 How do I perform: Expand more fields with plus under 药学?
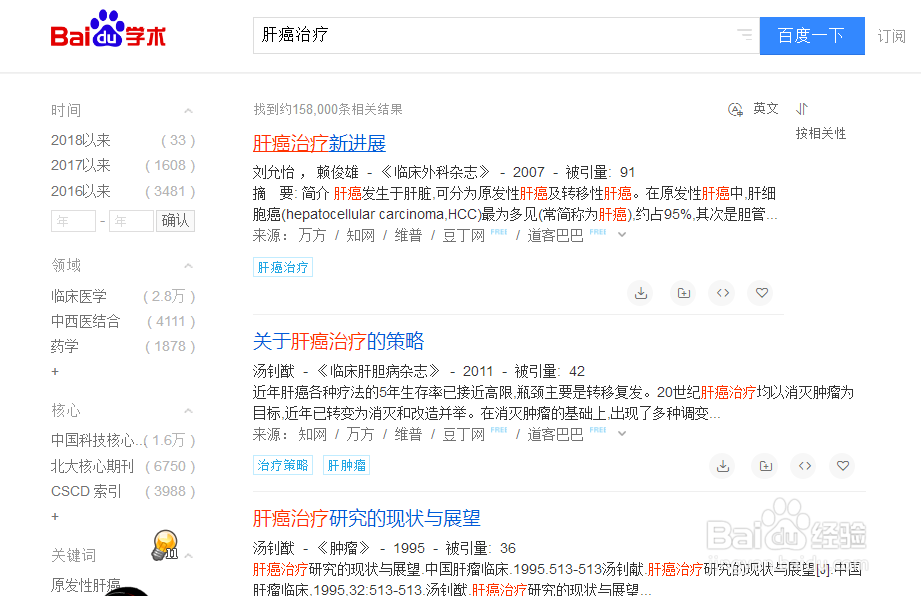pos(55,371)
